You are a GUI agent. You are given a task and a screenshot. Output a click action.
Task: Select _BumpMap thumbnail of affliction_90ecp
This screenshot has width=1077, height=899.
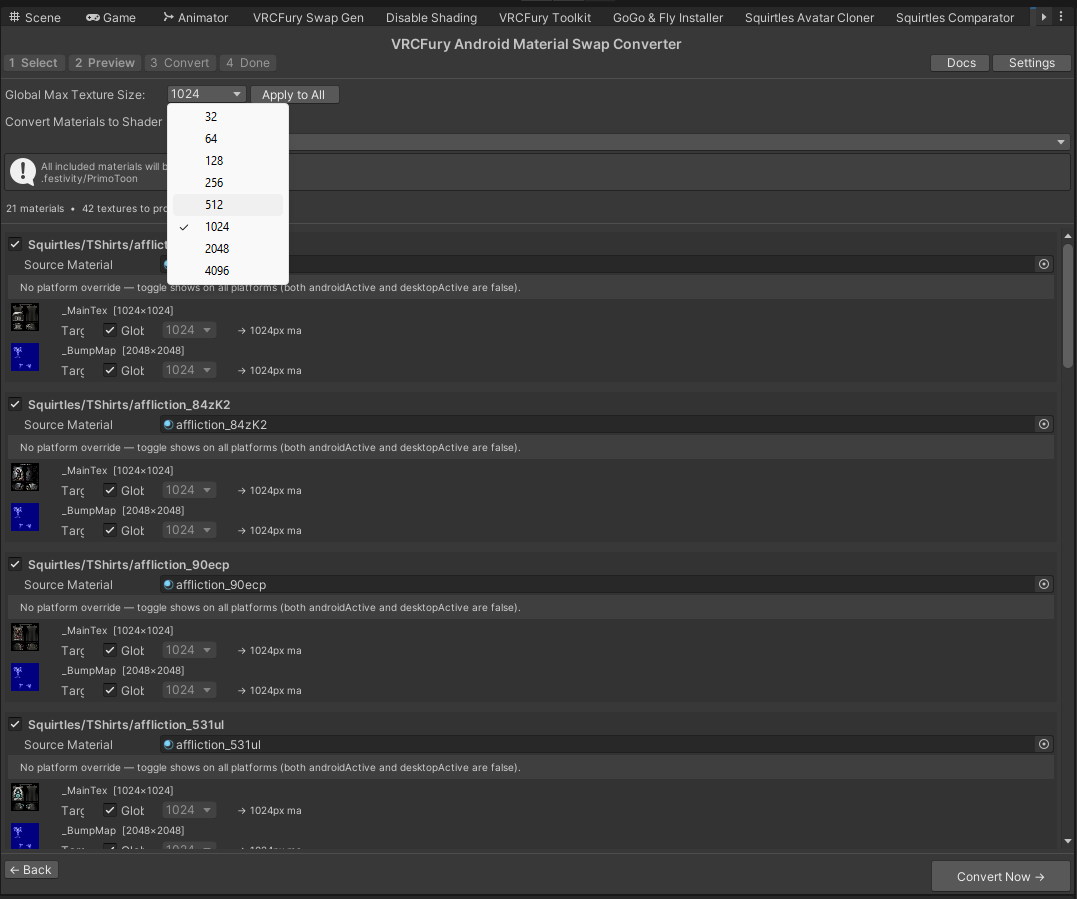[25, 677]
